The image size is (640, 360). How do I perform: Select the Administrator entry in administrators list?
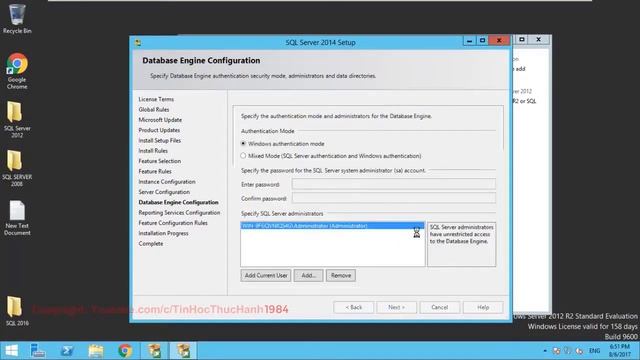(x=332, y=226)
